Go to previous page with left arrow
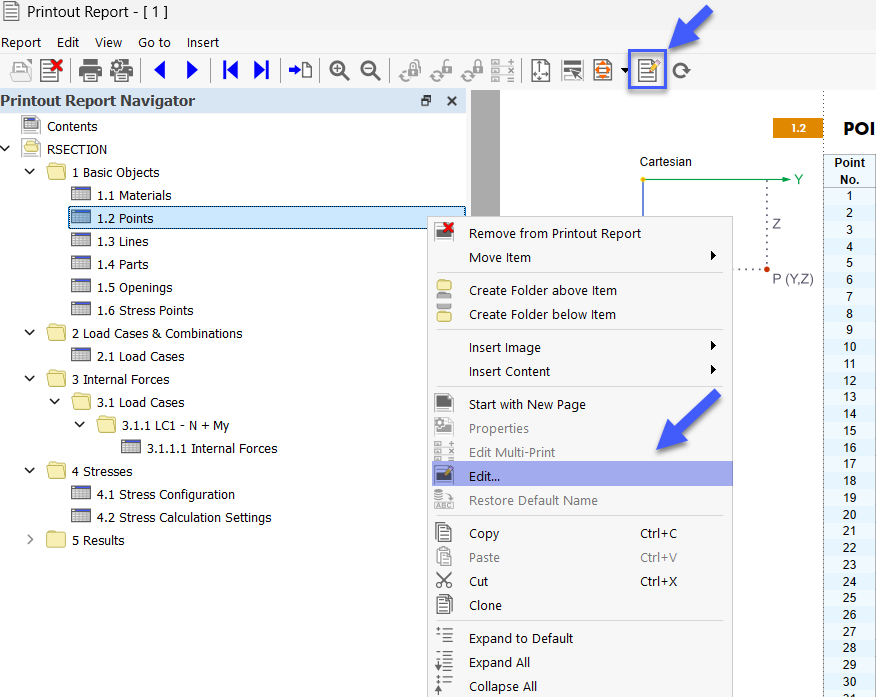This screenshot has height=697, width=876. point(160,70)
